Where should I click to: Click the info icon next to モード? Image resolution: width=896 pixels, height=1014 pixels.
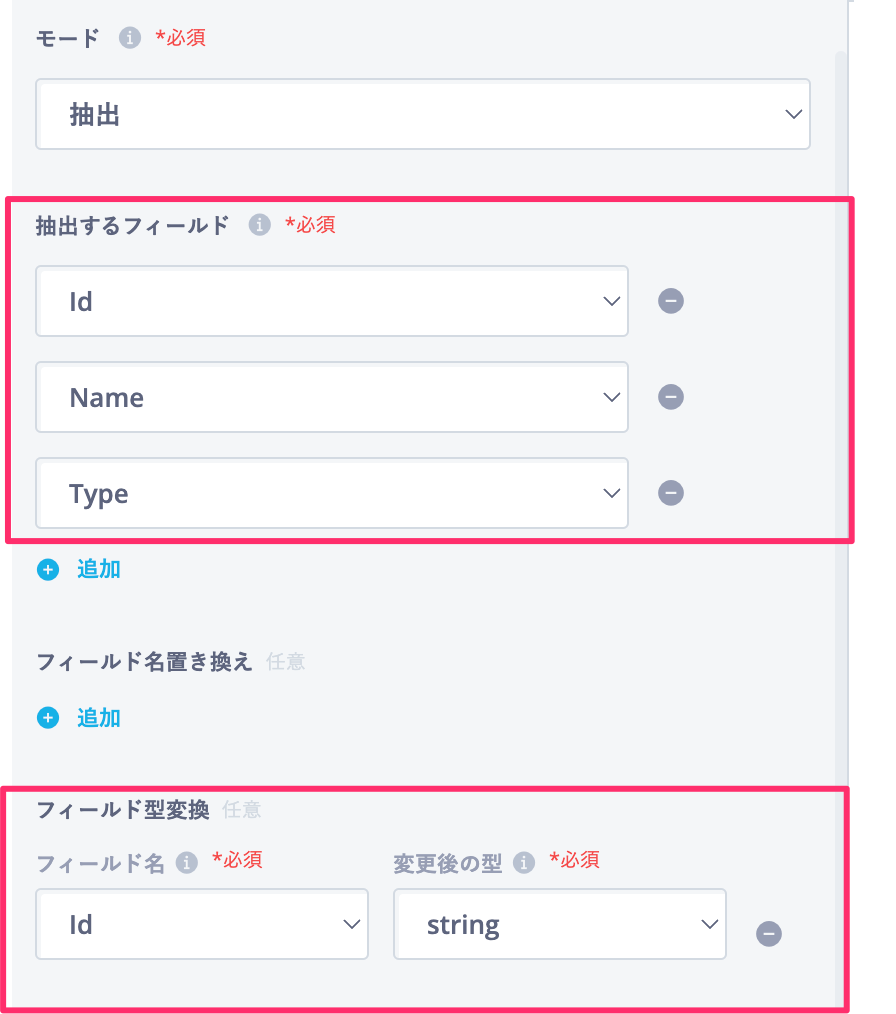(129, 38)
